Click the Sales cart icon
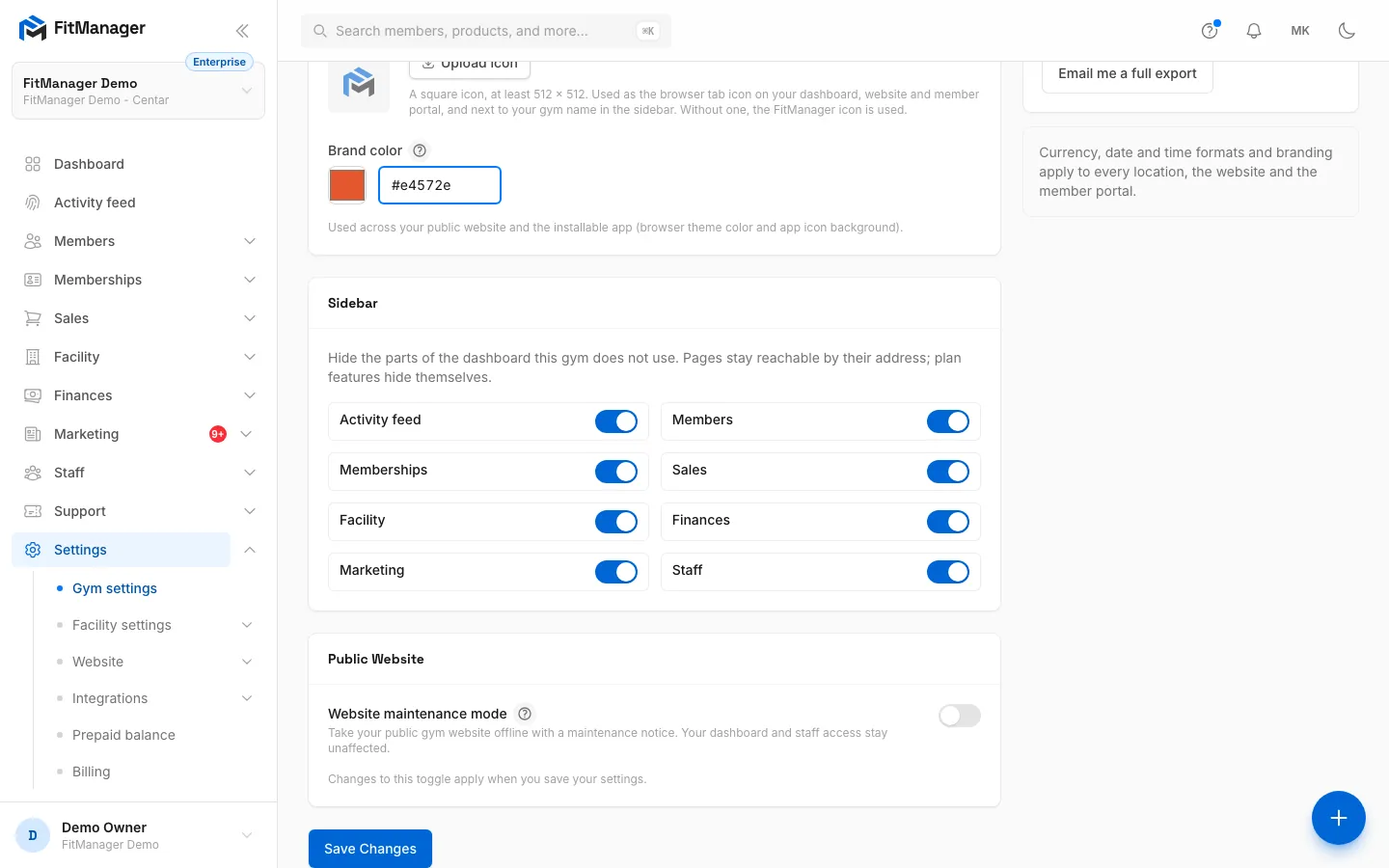Image resolution: width=1389 pixels, height=868 pixels. pos(33,318)
